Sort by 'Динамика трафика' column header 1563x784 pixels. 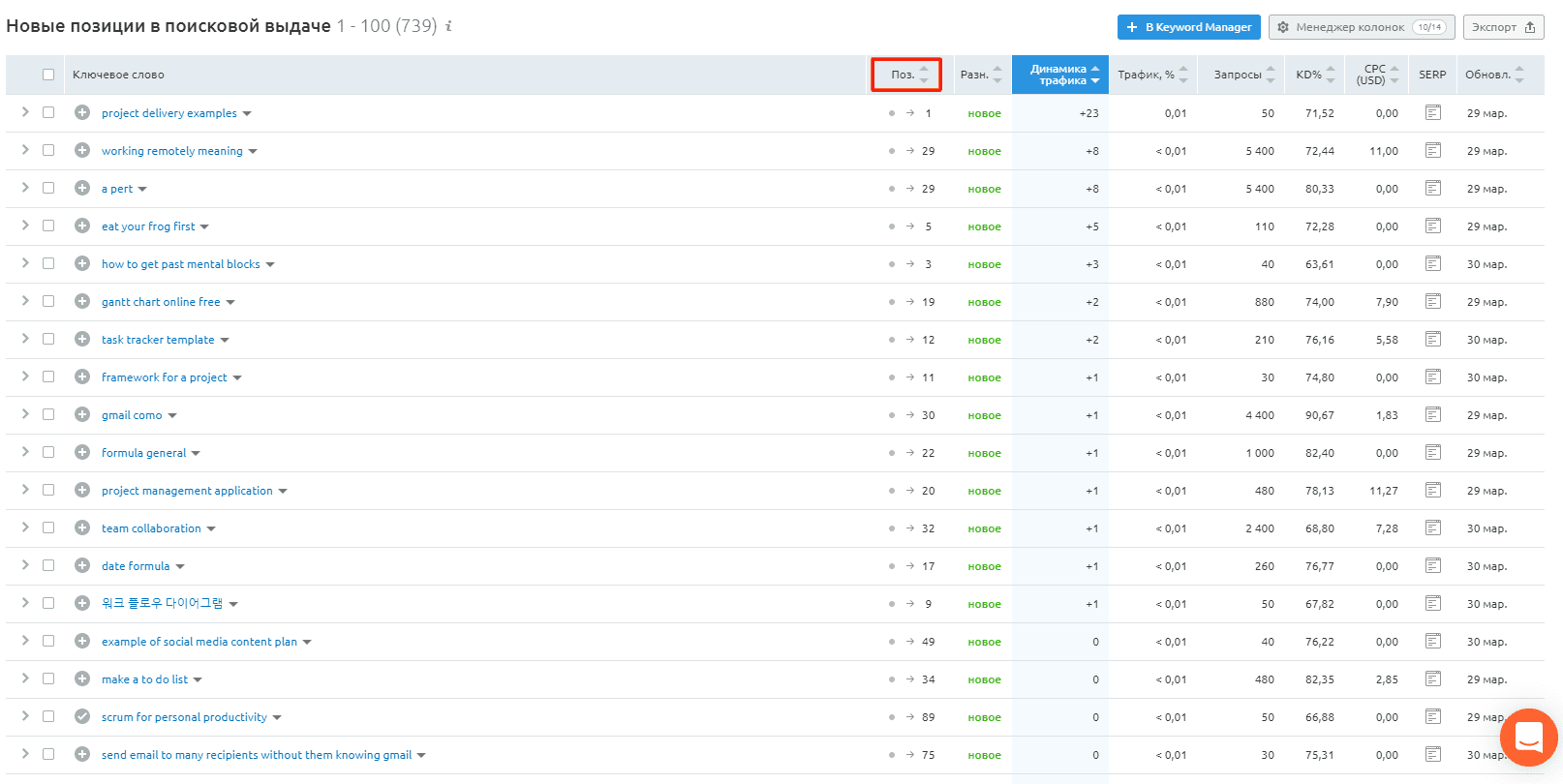(x=1059, y=75)
